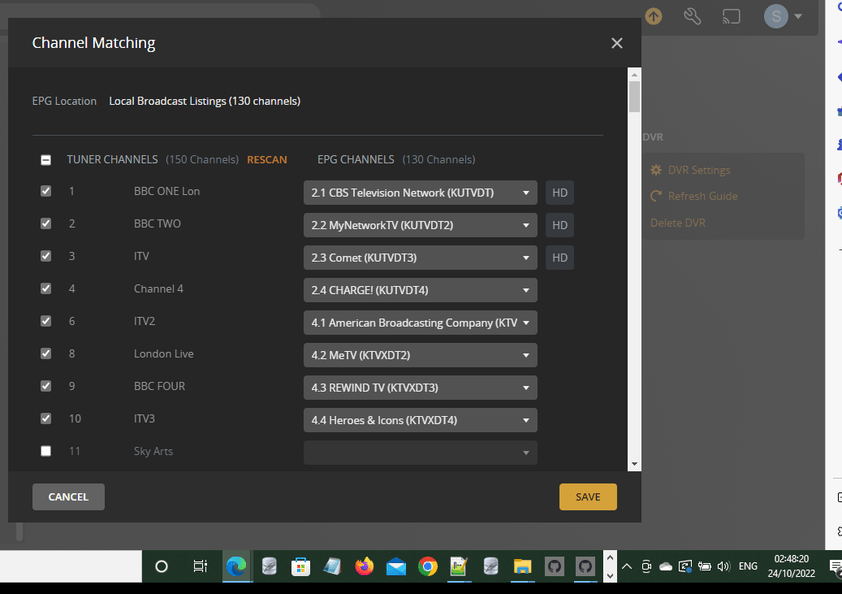The image size is (842, 594).
Task: Toggle HD for BBC TWO
Action: pyautogui.click(x=560, y=225)
